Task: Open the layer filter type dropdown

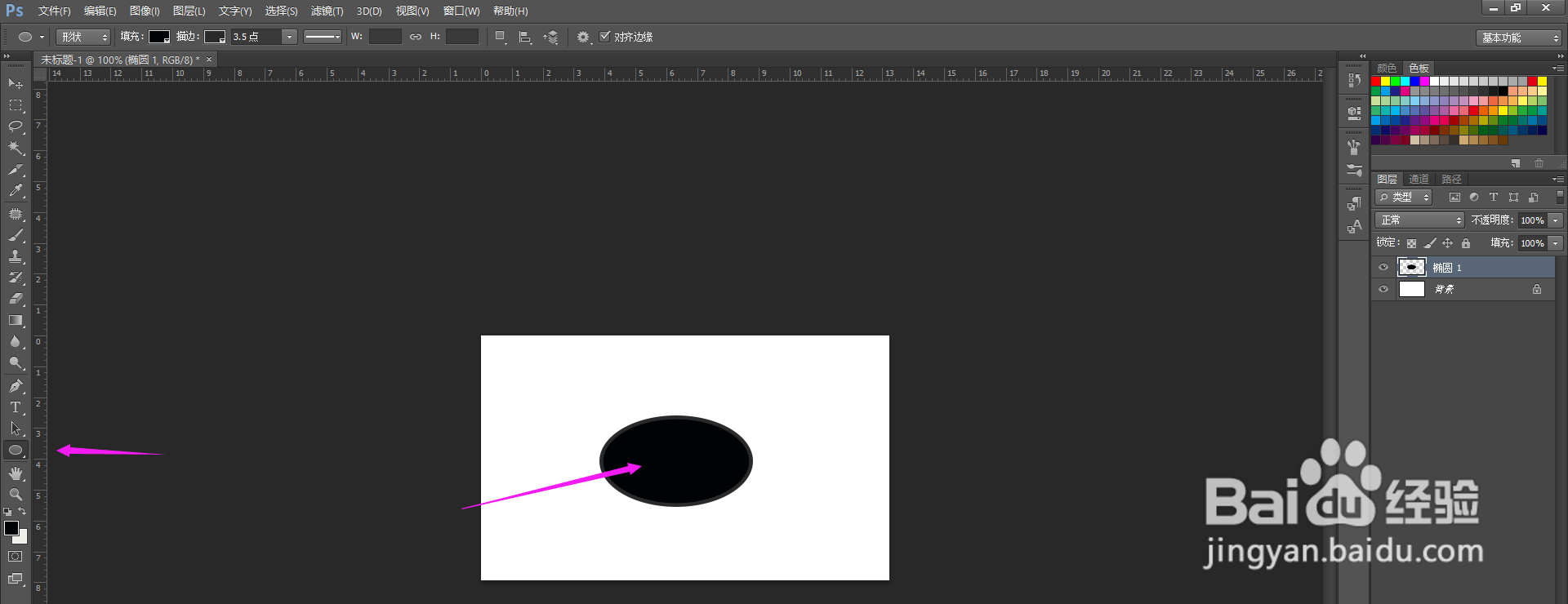Action: pos(1404,198)
